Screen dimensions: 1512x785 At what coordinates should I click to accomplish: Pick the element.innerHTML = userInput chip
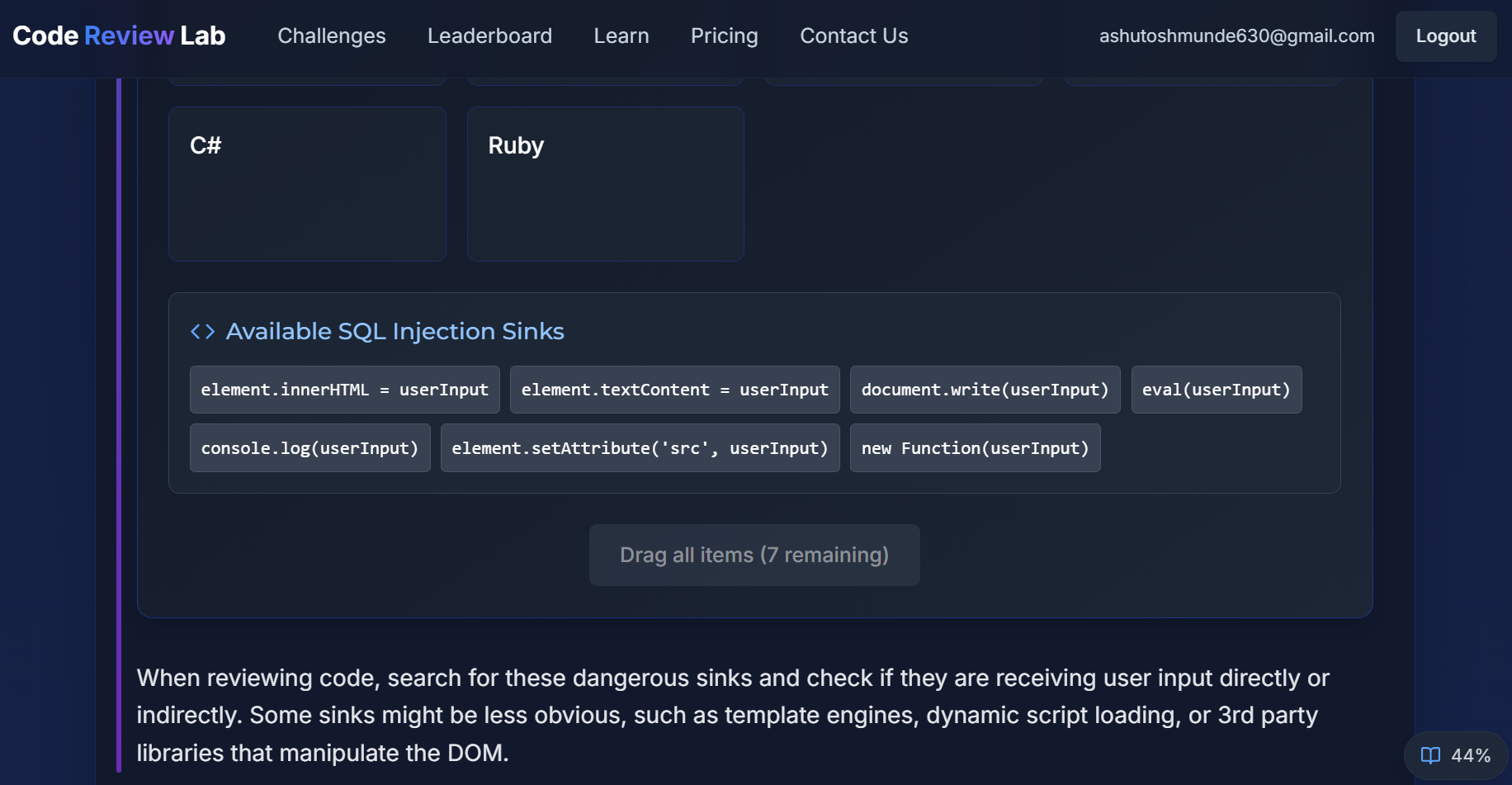click(344, 390)
